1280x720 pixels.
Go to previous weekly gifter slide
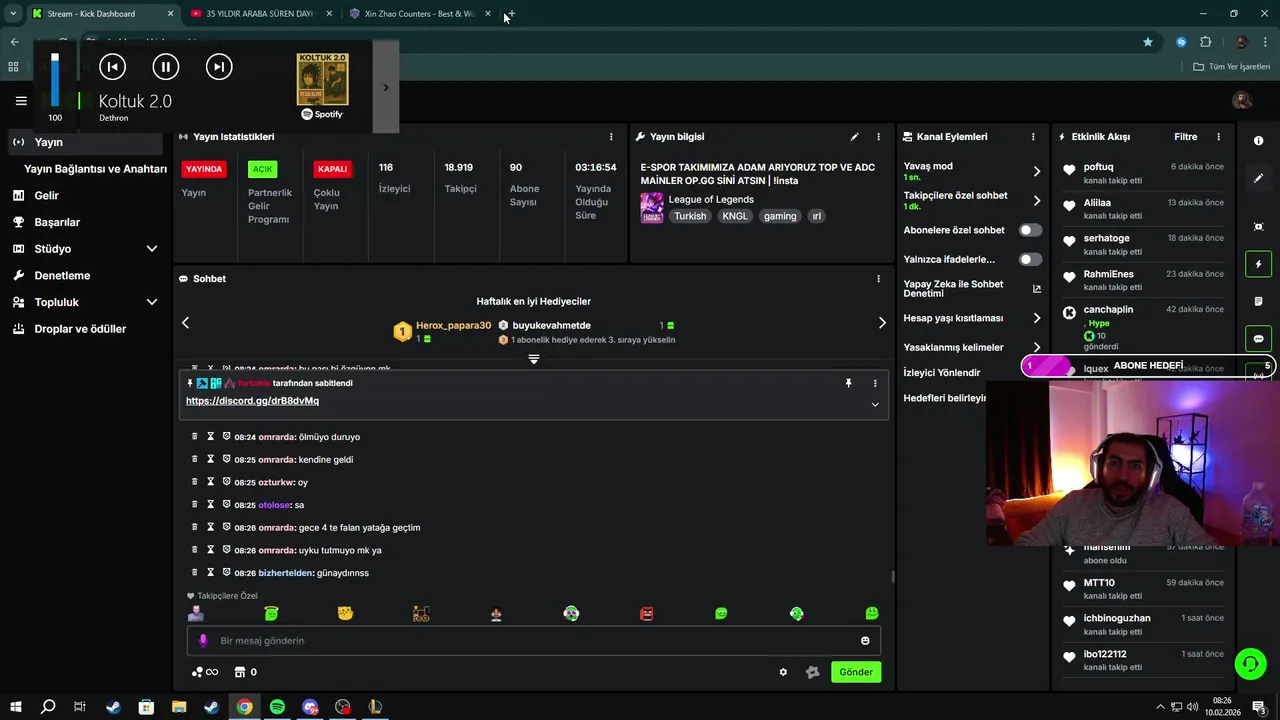click(185, 323)
